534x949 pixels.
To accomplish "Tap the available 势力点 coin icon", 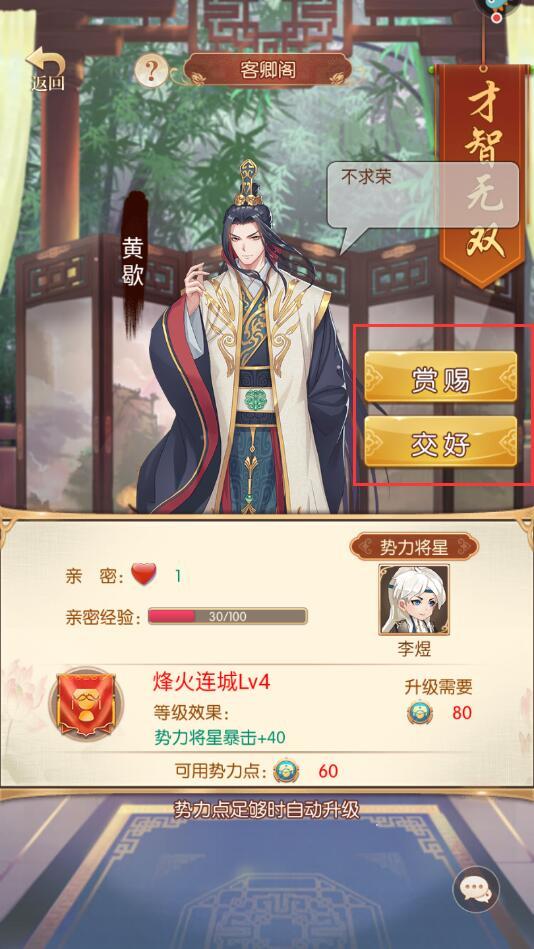I will pyautogui.click(x=286, y=770).
